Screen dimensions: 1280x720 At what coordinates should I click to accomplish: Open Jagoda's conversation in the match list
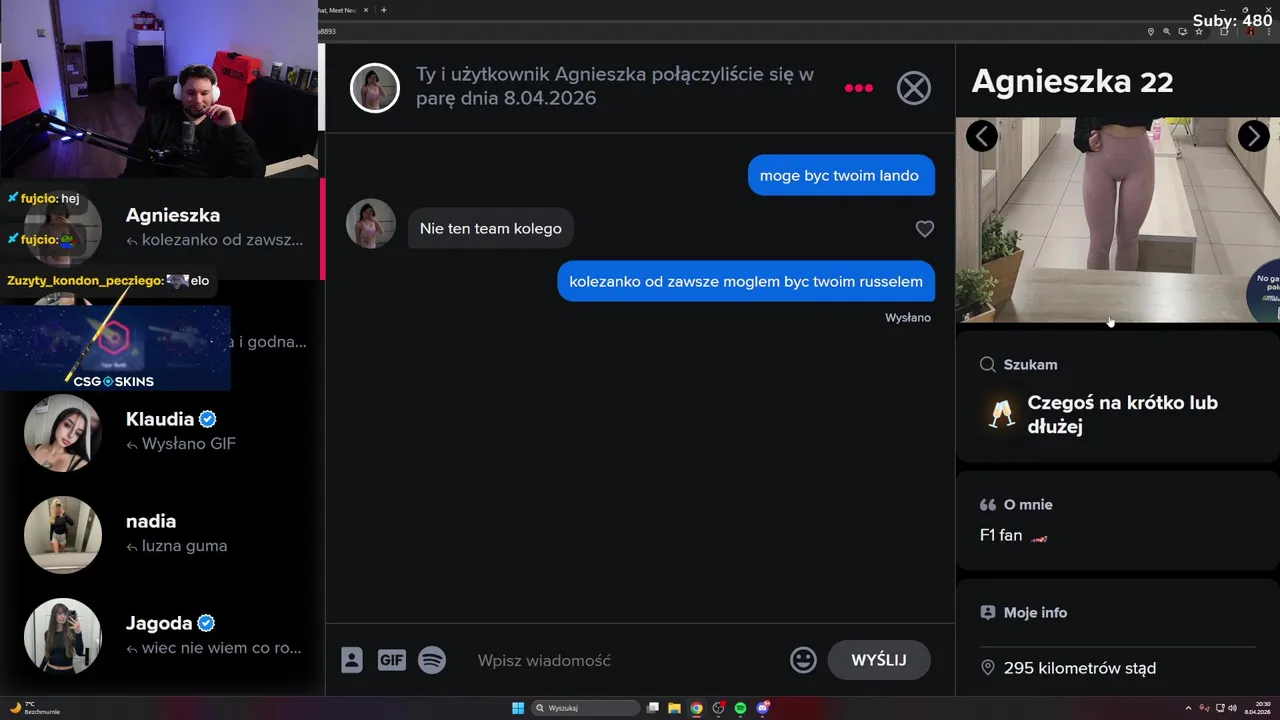[x=165, y=636]
